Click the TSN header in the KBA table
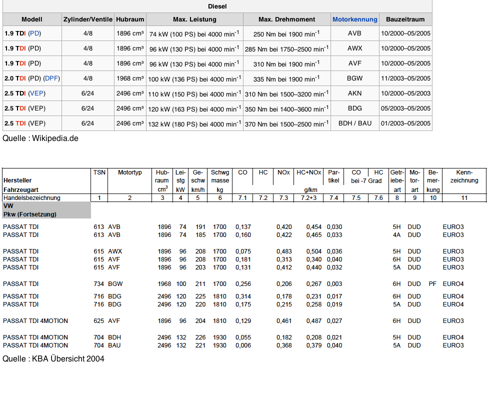 [x=99, y=172]
